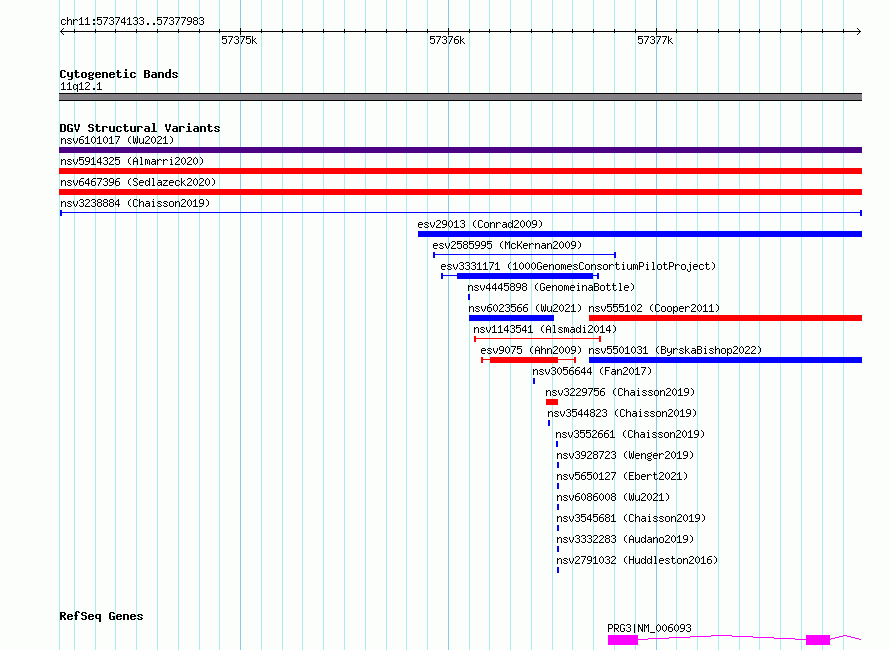Open the esv9075 (Ahn2009) label
890x650 pixels.
tap(531, 350)
